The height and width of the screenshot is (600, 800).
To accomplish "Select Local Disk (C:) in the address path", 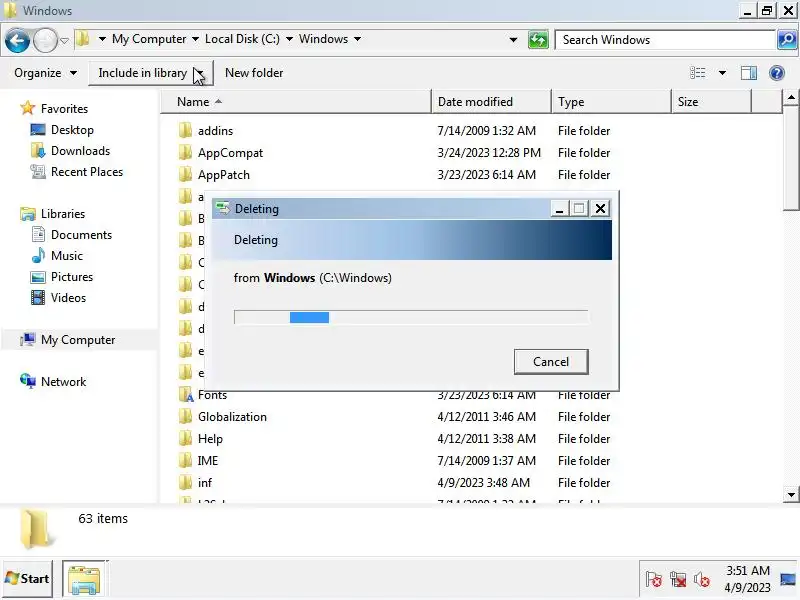I will 242,39.
